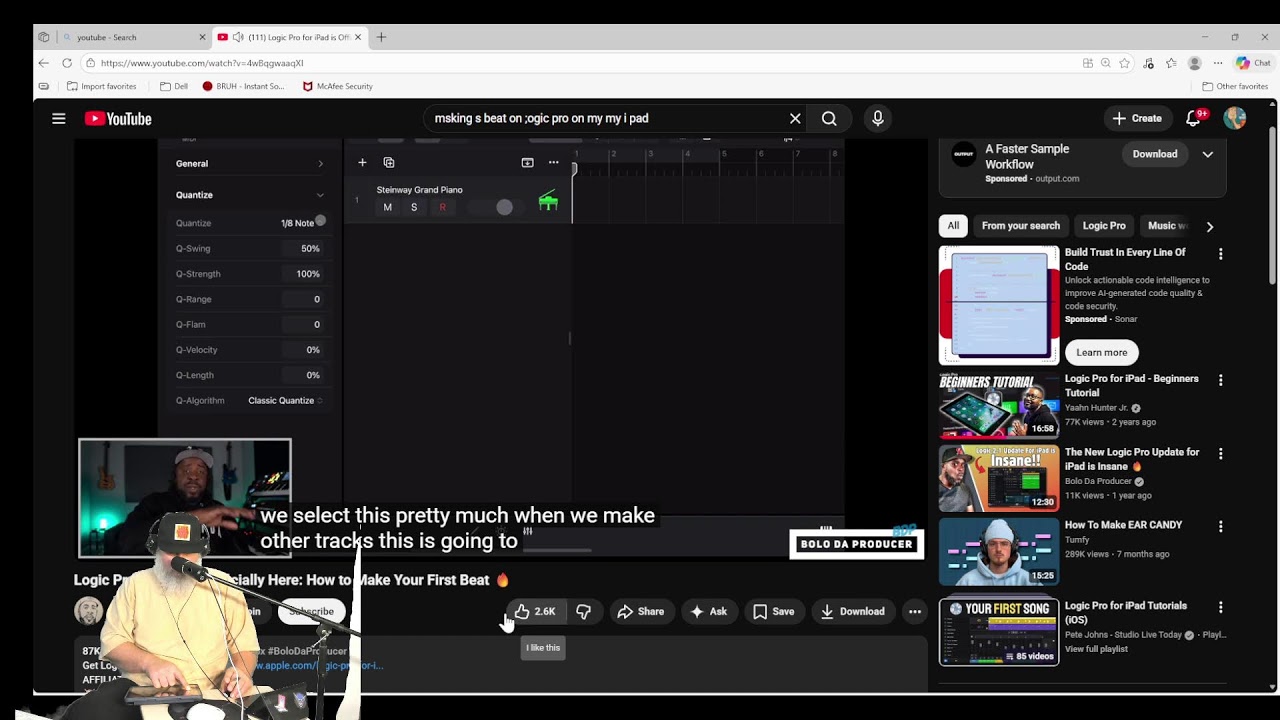Screen dimensions: 1280x720
Task: Open the Create dropdown button
Action: (x=1137, y=118)
